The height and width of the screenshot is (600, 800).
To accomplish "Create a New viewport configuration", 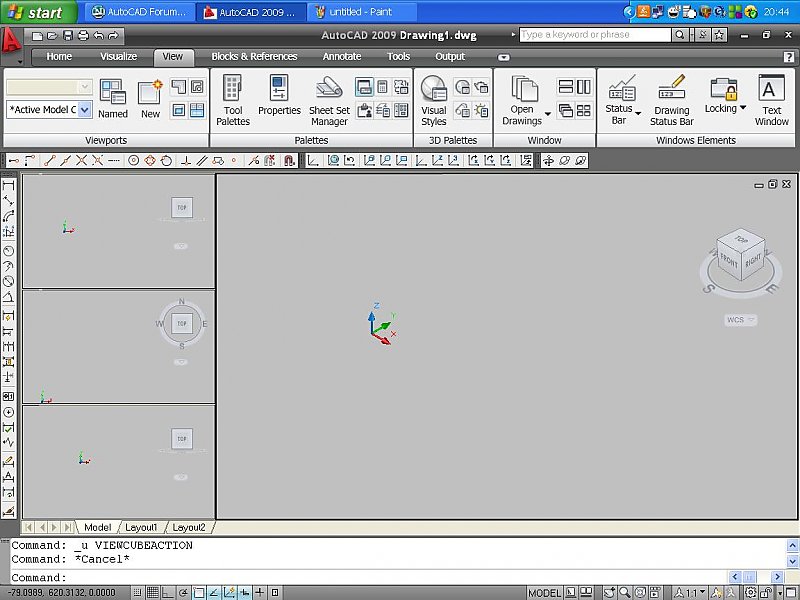I will [150, 99].
